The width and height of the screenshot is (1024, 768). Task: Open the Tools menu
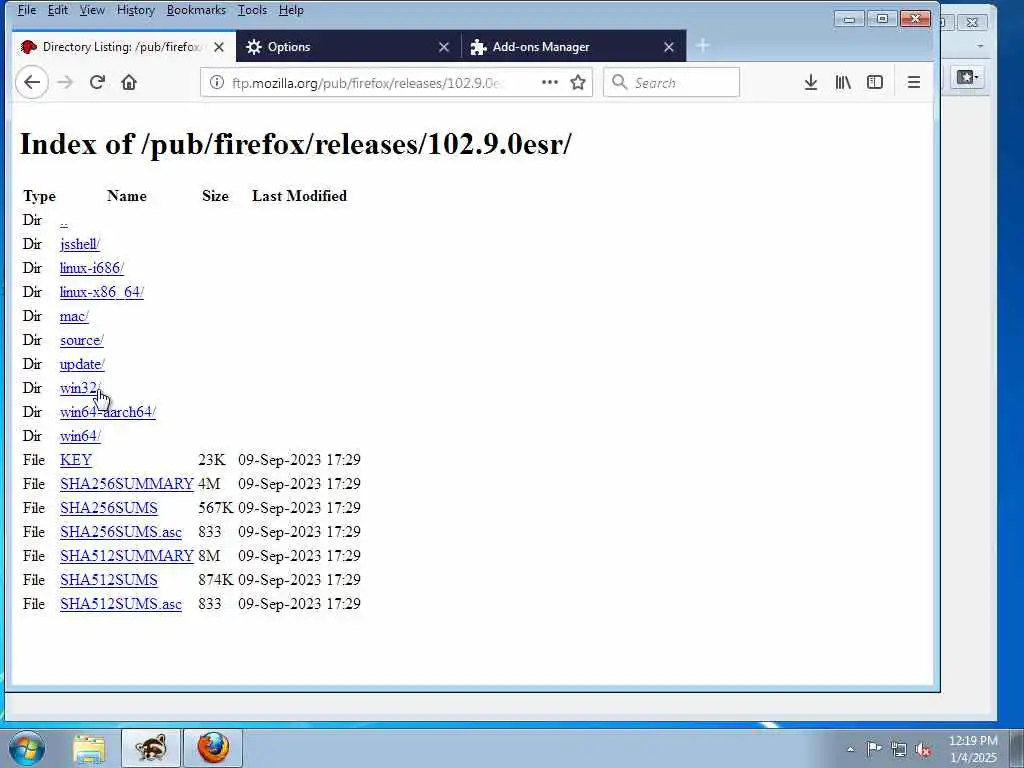click(252, 10)
